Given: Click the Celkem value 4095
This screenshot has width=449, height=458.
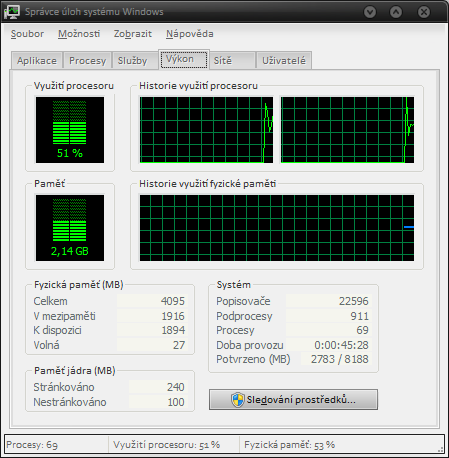Looking at the screenshot, I should click(173, 301).
